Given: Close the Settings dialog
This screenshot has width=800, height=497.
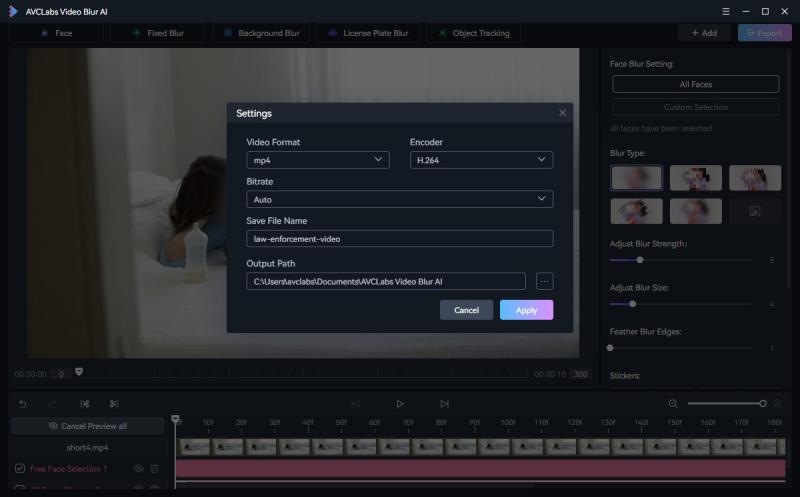Looking at the screenshot, I should pos(562,113).
